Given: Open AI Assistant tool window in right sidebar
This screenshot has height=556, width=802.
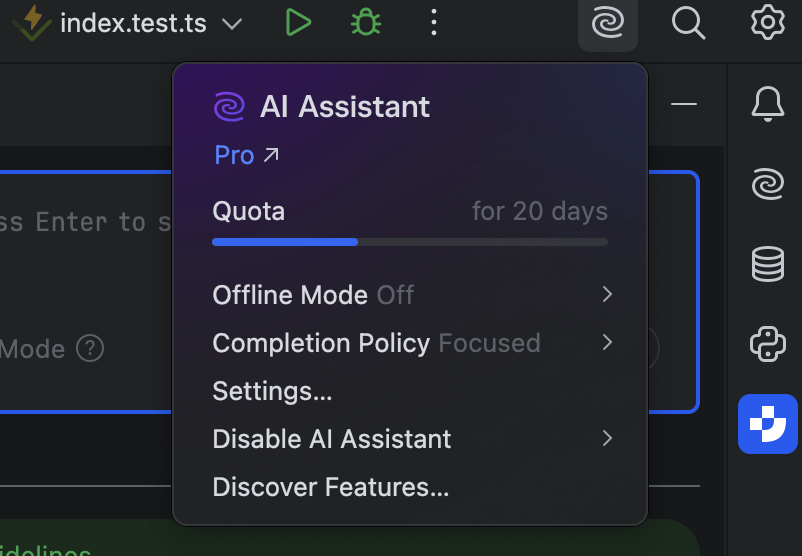Looking at the screenshot, I should click(767, 184).
